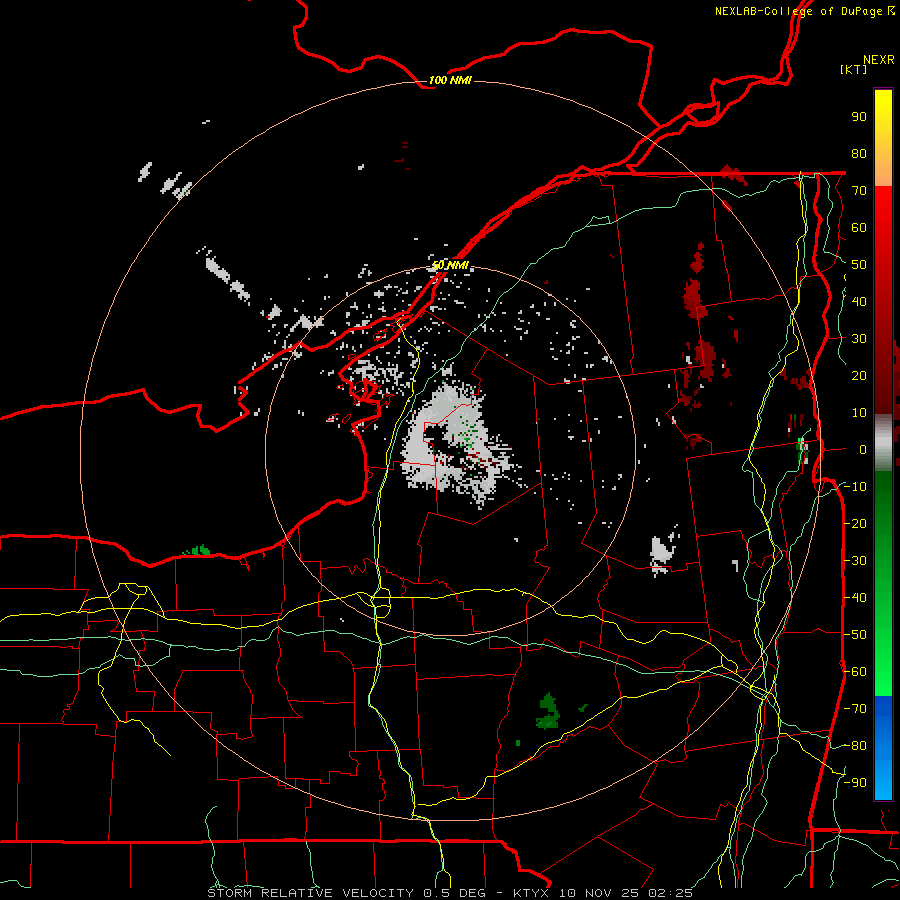Viewport: 900px width, 900px height.
Task: Select the 80 knot scale value
Action: (859, 154)
